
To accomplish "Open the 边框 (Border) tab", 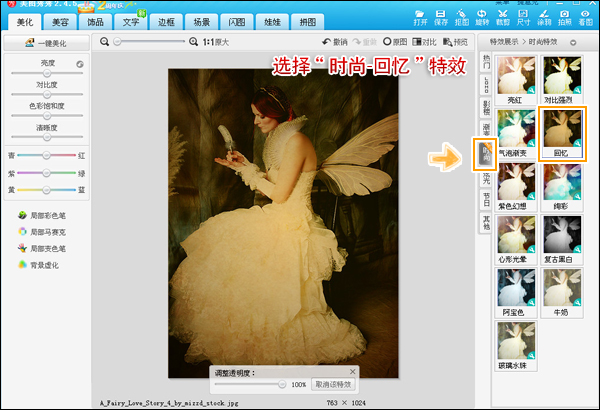I will click(x=166, y=21).
